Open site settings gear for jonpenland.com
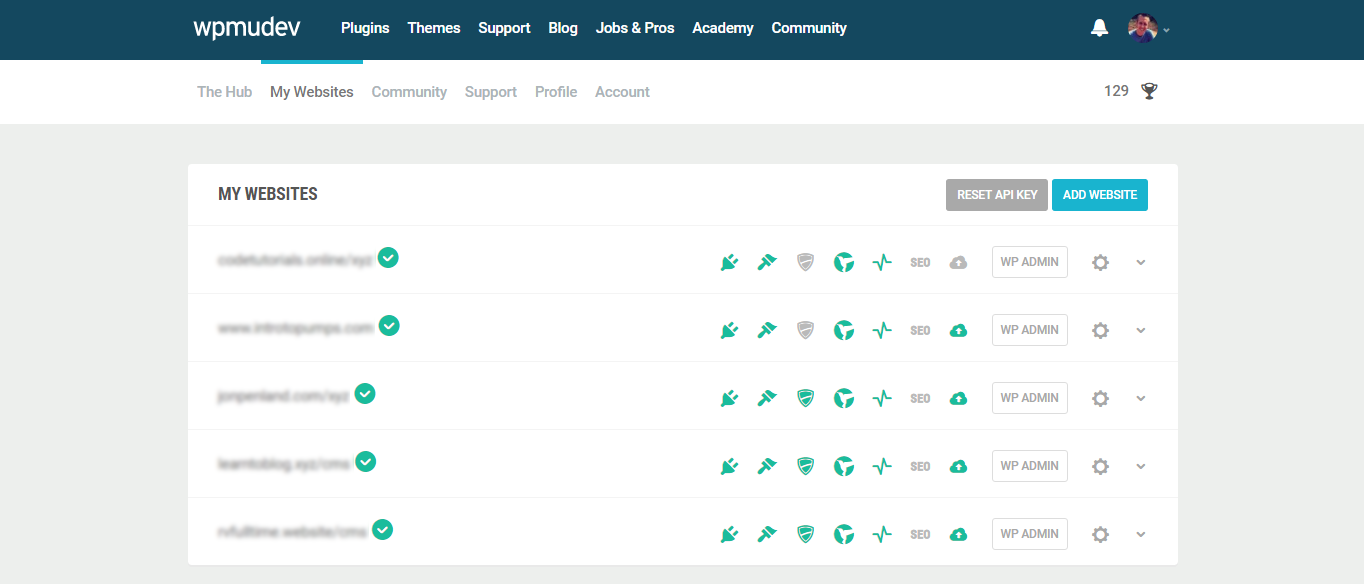The height and width of the screenshot is (584, 1364). tap(1100, 398)
